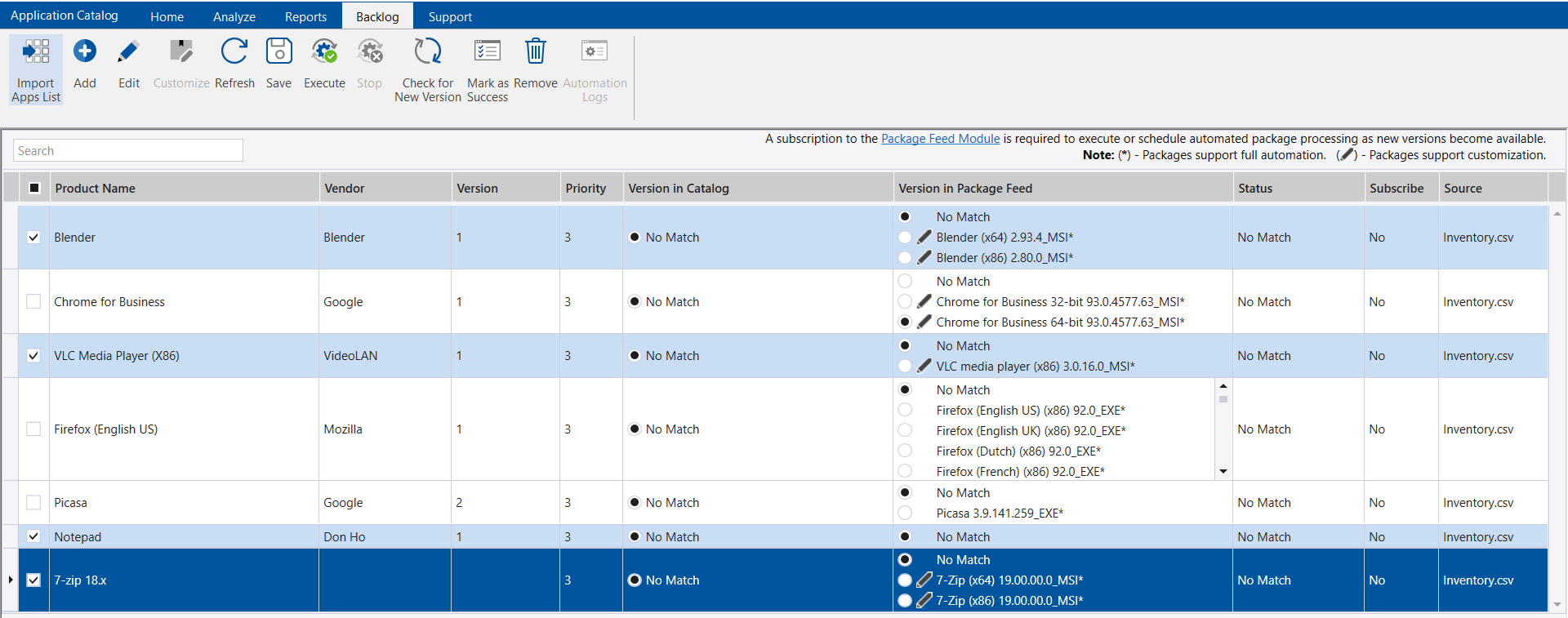The height and width of the screenshot is (618, 1568).
Task: Click Mark as Success icon
Action: pos(488,51)
